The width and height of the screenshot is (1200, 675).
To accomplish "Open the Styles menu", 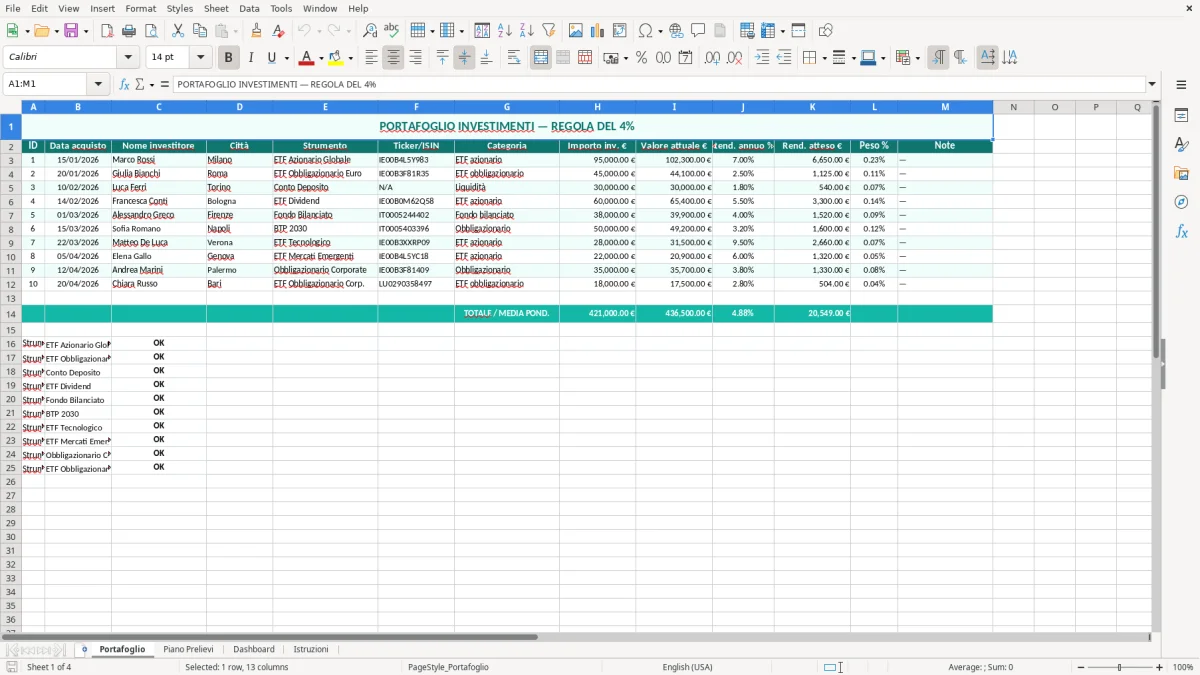I will (x=180, y=8).
